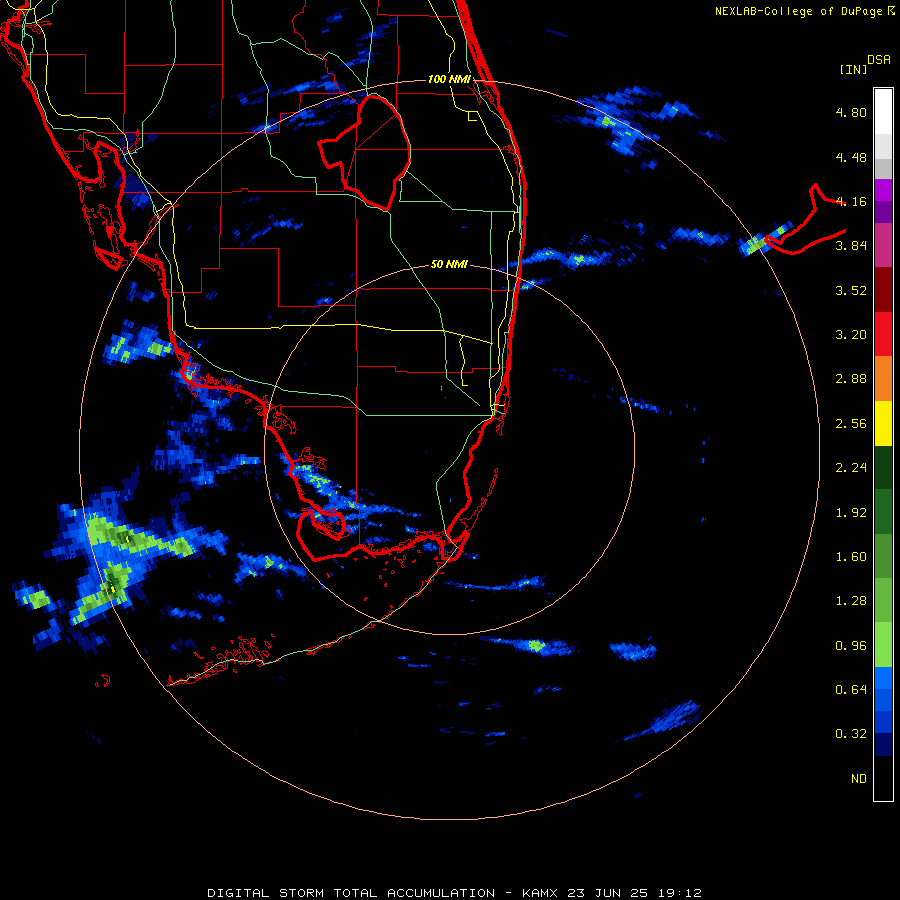Image resolution: width=900 pixels, height=900 pixels.
Task: Click the 4.80 legend value
Action: tap(851, 112)
